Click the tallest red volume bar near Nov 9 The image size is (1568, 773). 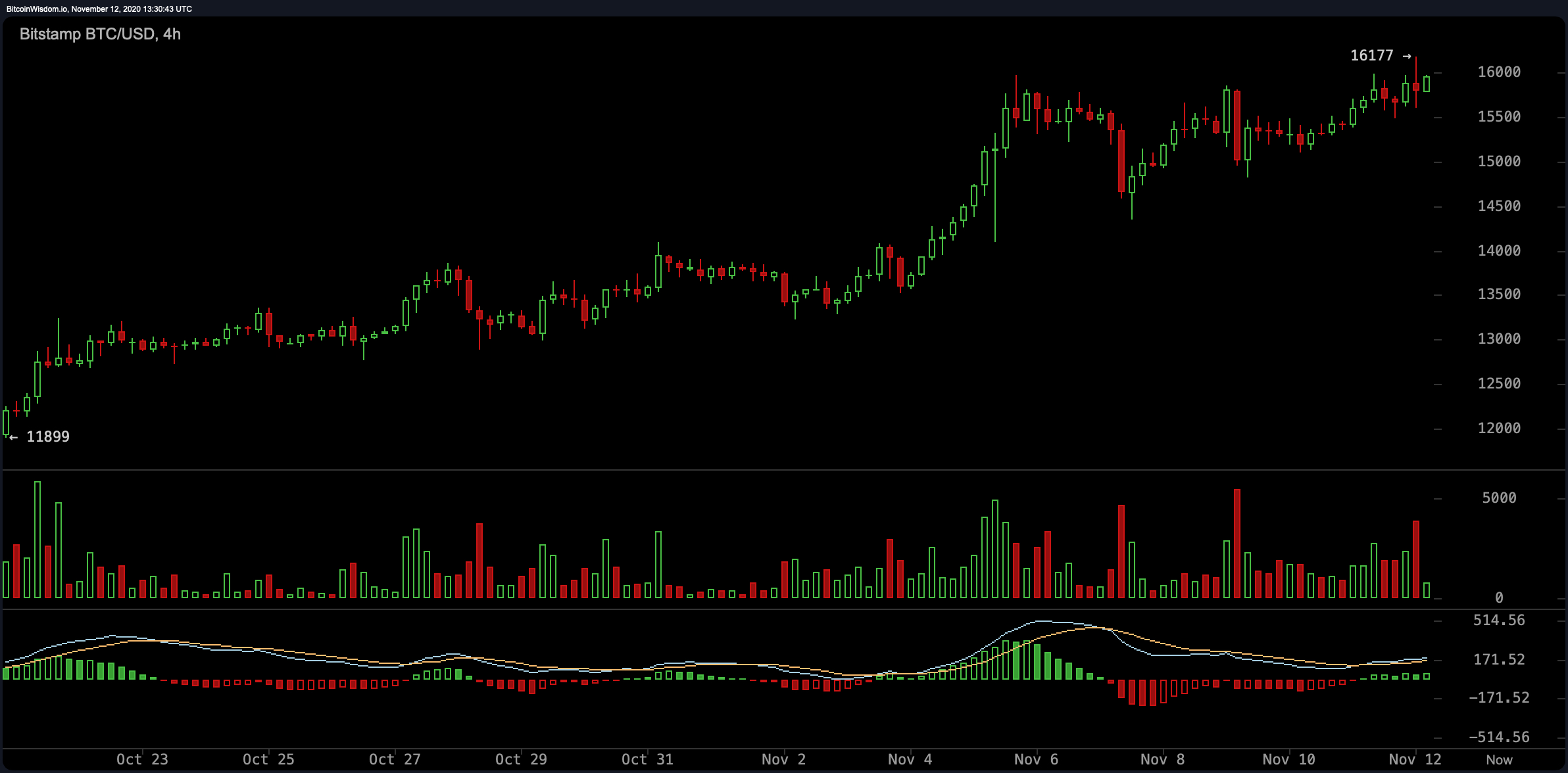pyautogui.click(x=1237, y=544)
